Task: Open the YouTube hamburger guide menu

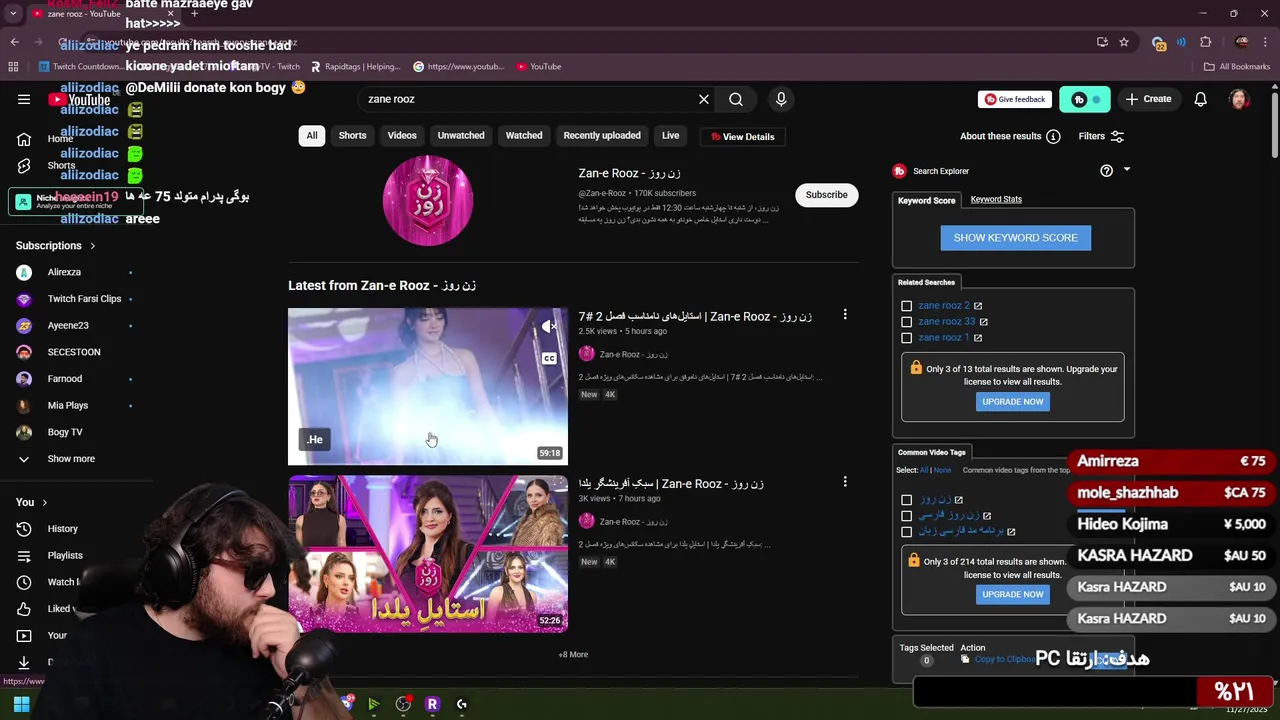Action: pos(24,99)
